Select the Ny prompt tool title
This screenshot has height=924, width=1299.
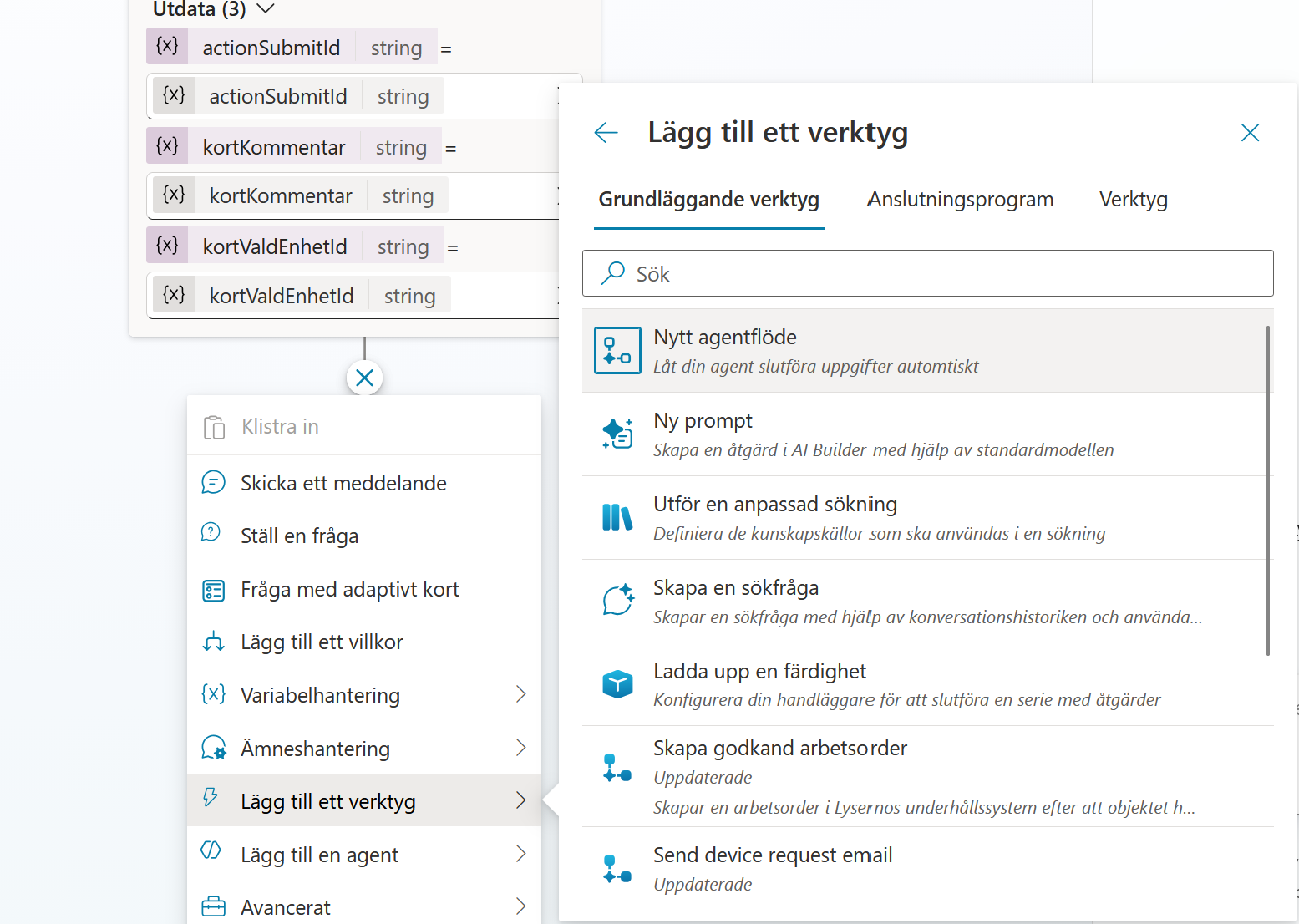click(703, 420)
